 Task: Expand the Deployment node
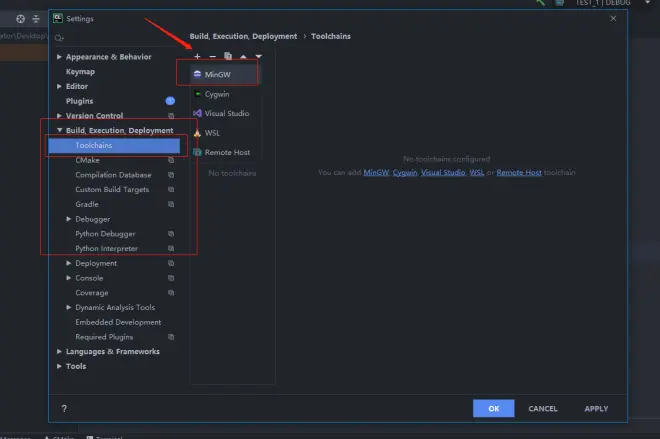[69, 263]
